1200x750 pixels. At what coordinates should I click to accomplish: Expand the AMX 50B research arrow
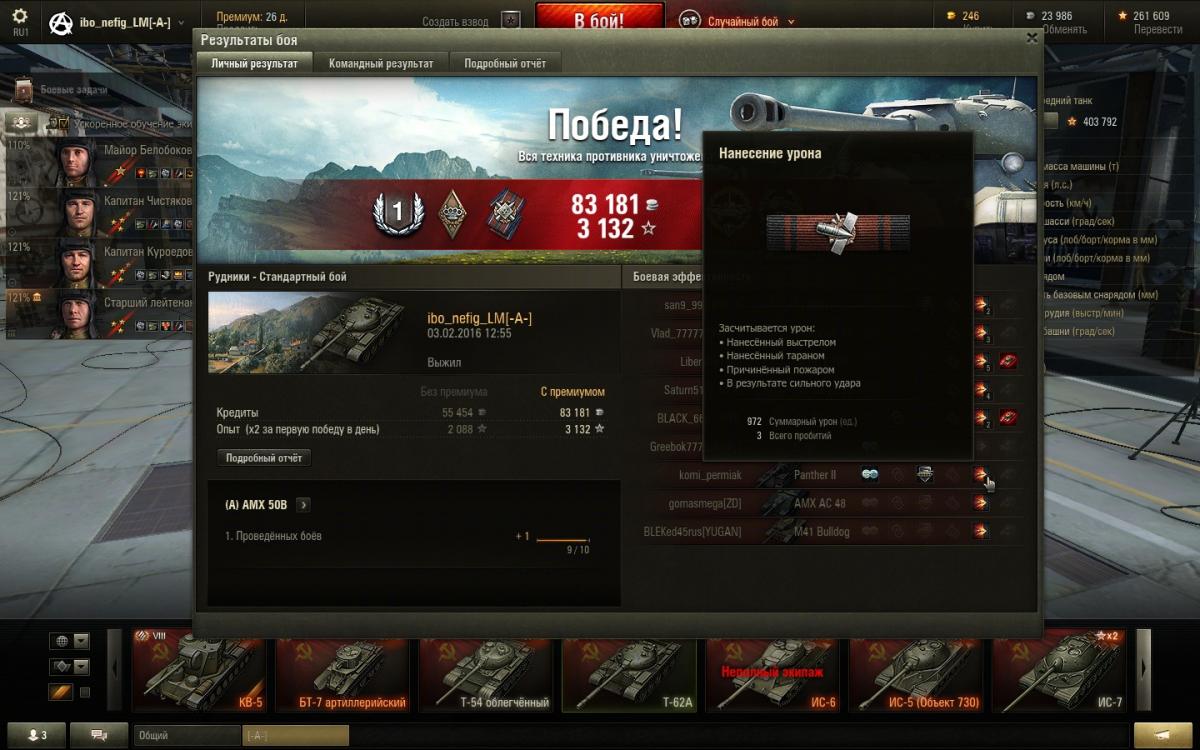(x=304, y=505)
